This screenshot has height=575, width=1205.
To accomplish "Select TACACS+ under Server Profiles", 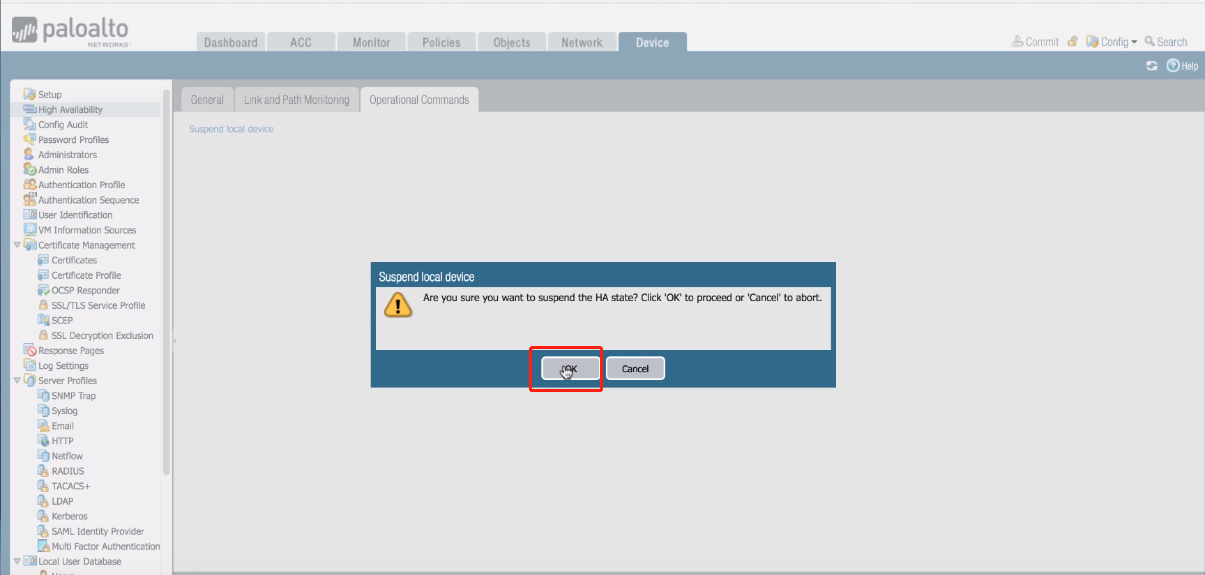I will coord(70,485).
